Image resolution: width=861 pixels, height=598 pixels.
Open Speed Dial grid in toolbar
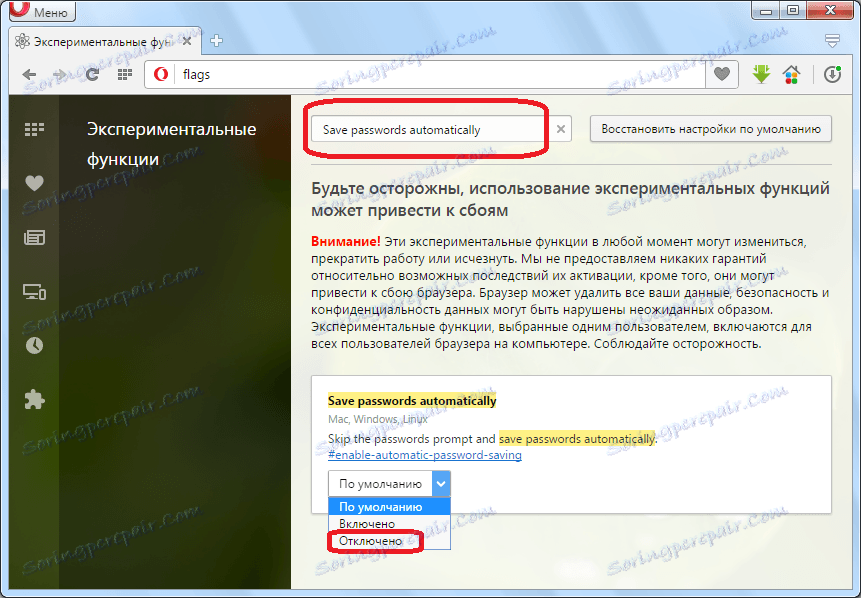tap(125, 75)
